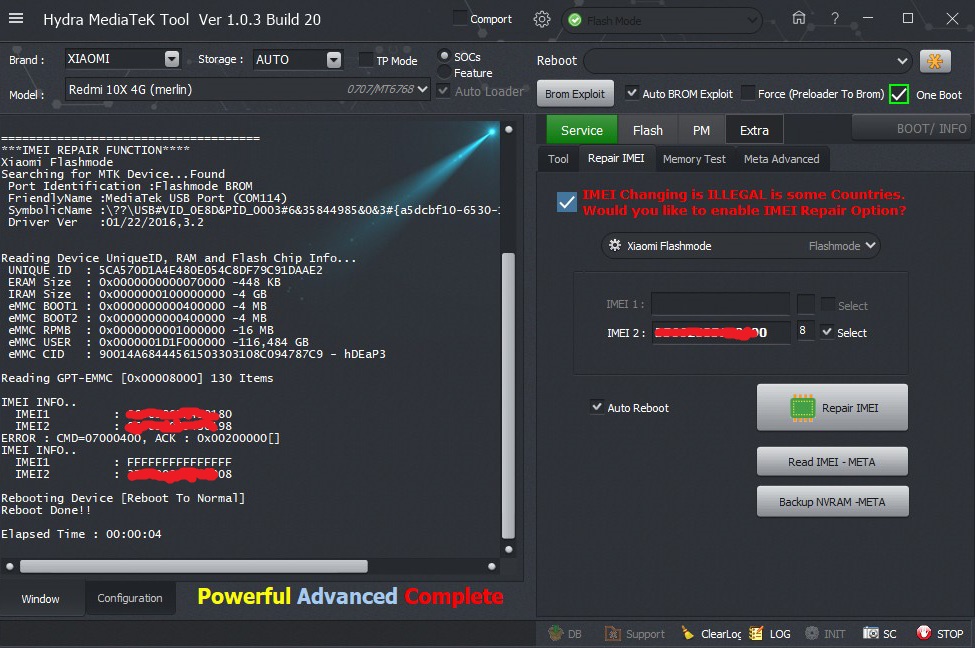
Task: Open the PM tab
Action: coord(701,130)
